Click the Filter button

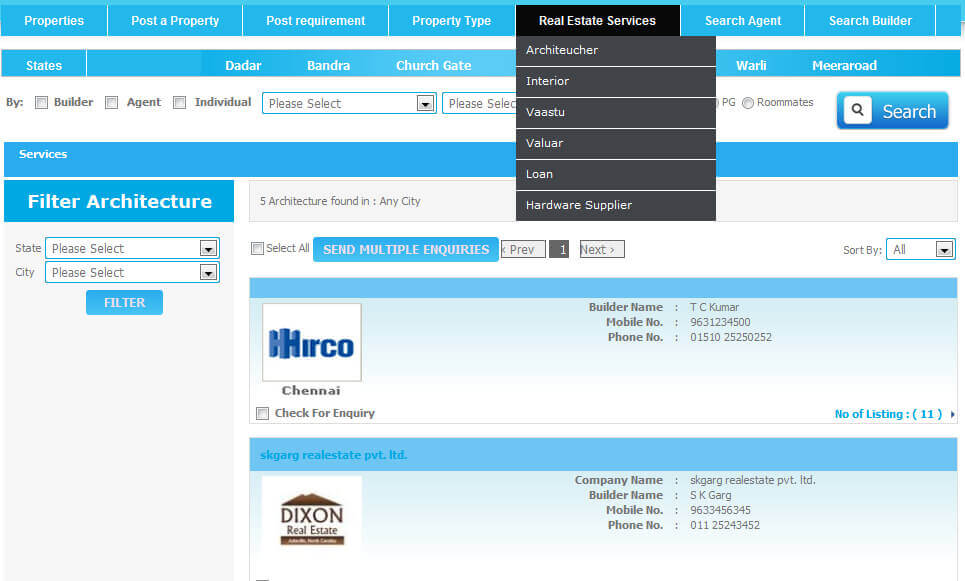click(x=124, y=303)
